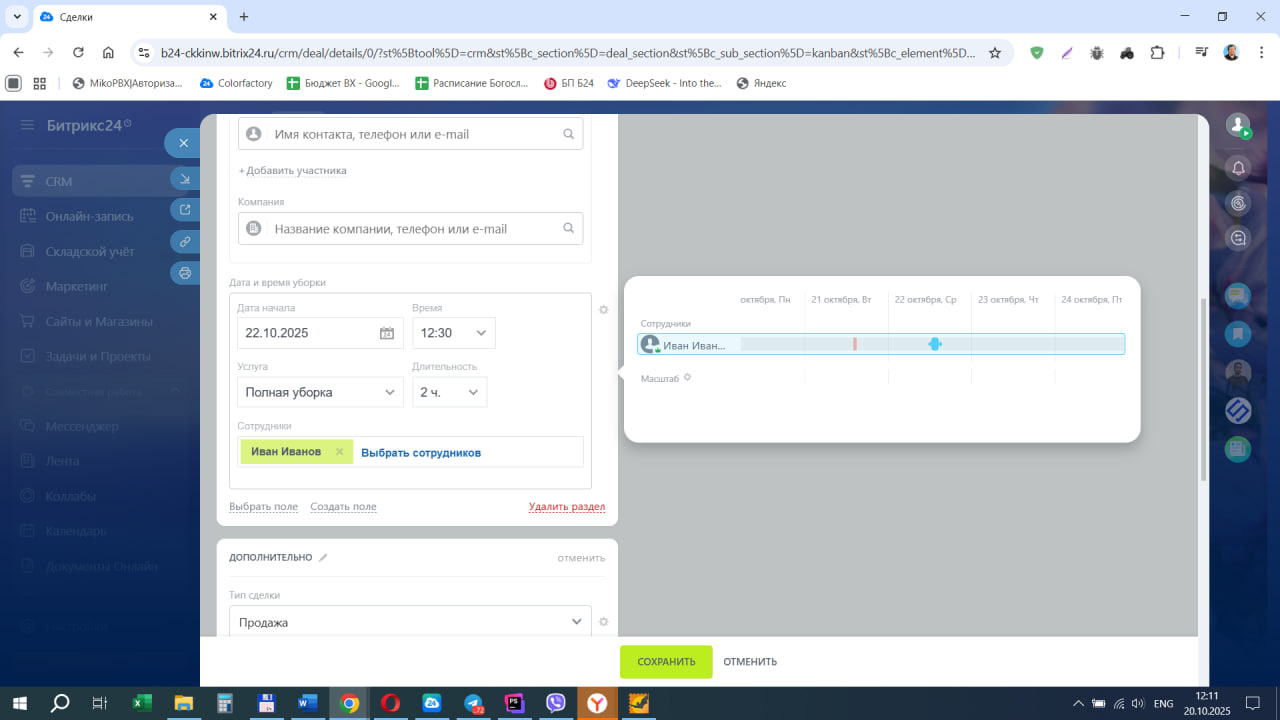This screenshot has height=720, width=1280.
Task: Reload the page in the browser
Action: pos(78,53)
